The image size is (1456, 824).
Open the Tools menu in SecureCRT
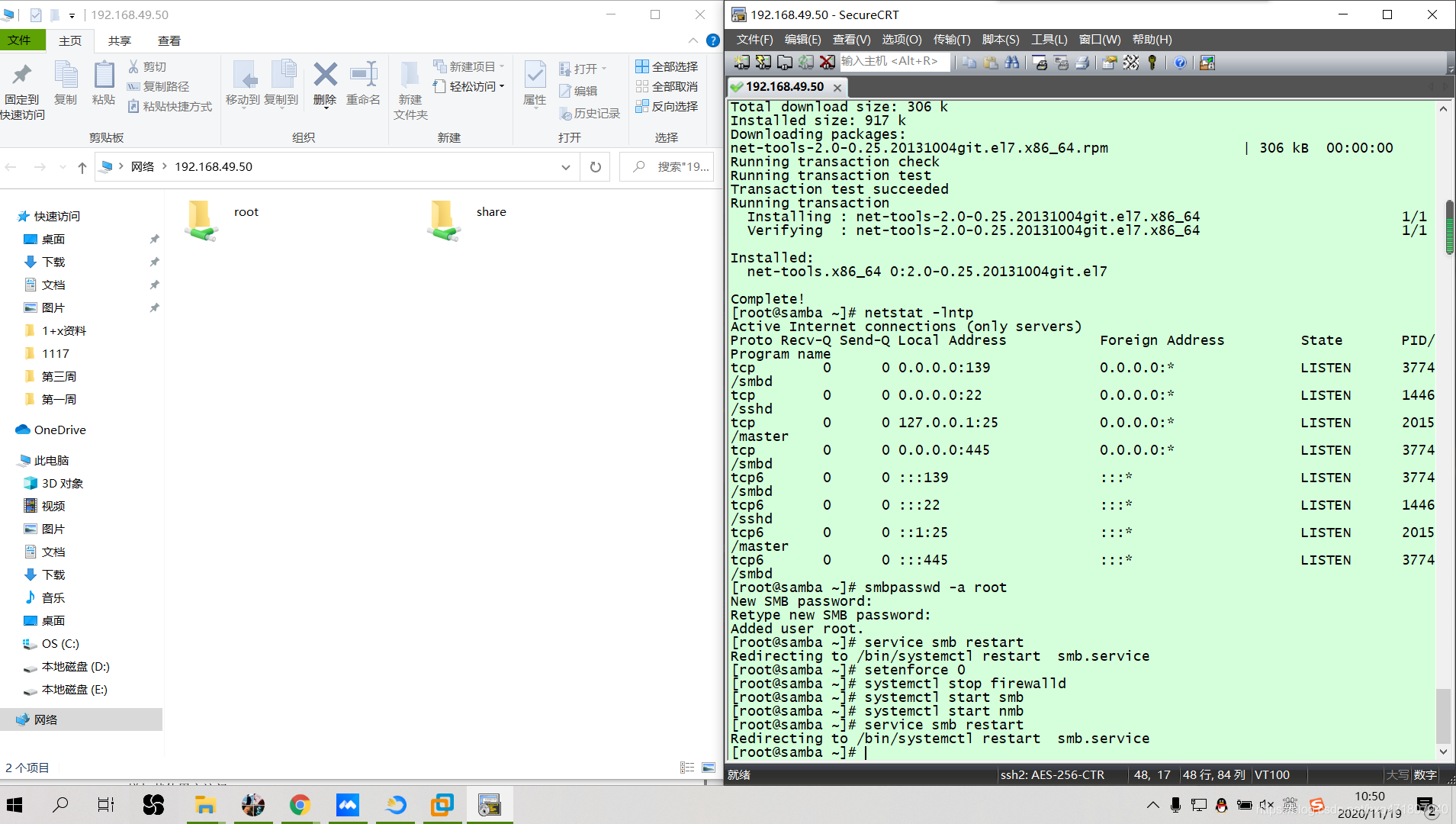[x=1049, y=40]
